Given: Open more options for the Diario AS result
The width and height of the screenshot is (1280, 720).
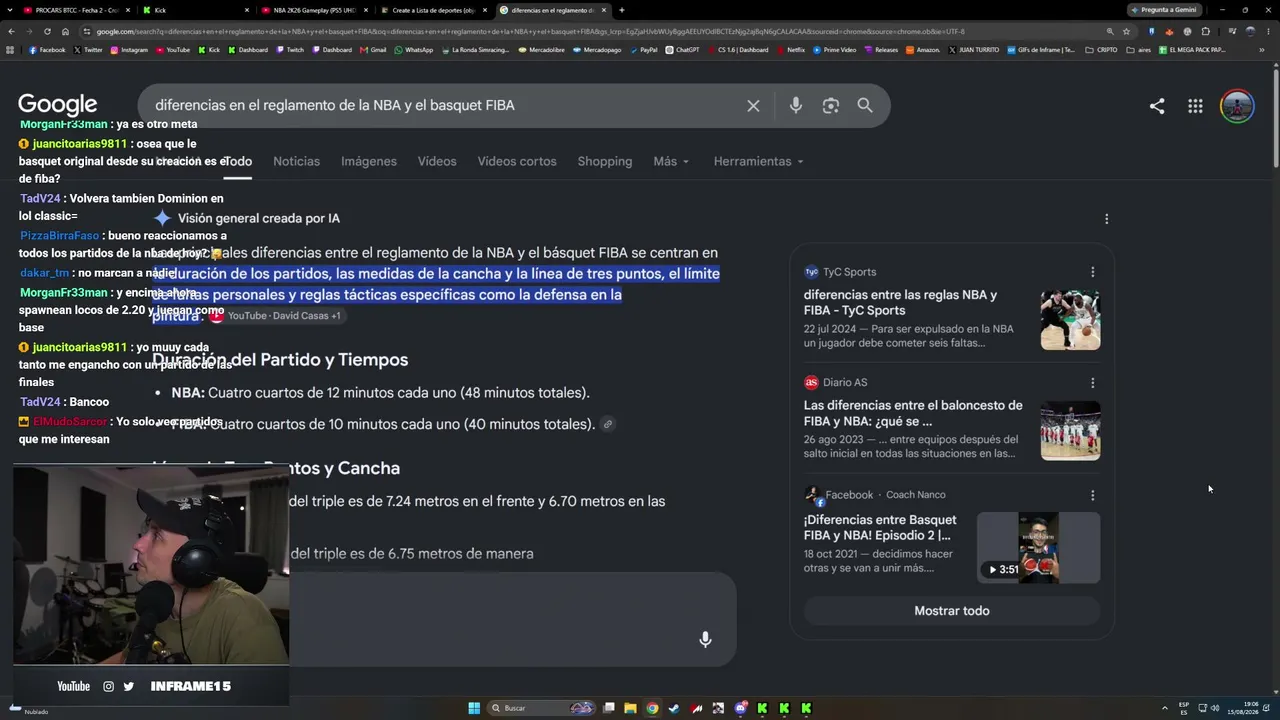Looking at the screenshot, I should [x=1092, y=382].
